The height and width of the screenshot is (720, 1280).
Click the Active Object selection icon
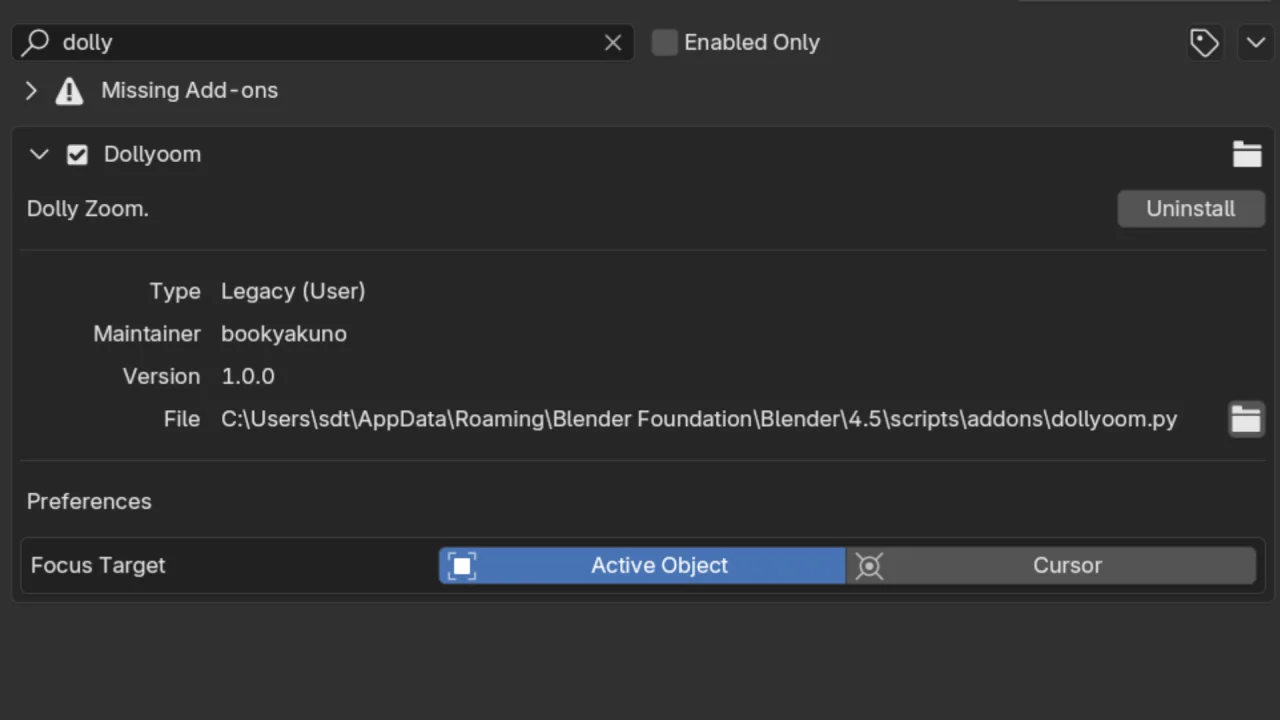tap(462, 566)
